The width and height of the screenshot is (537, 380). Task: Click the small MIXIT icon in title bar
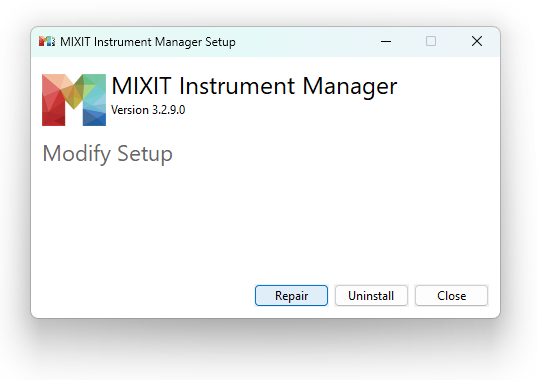tap(47, 41)
